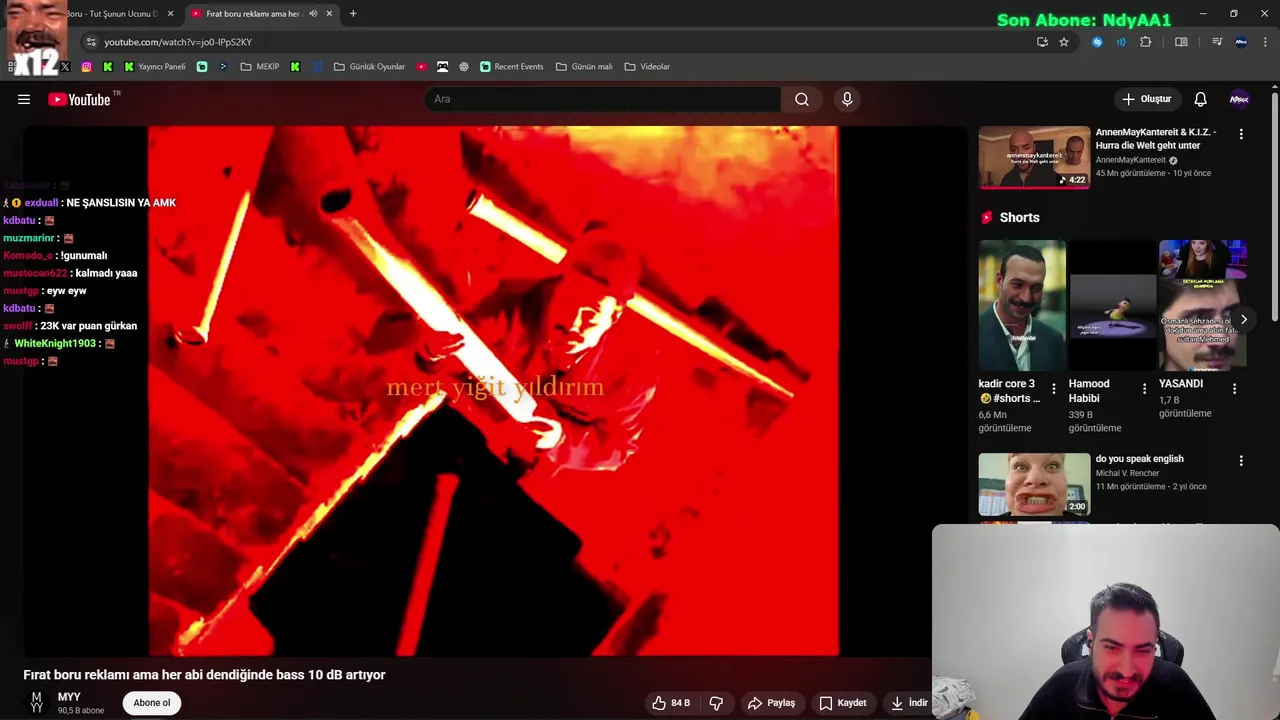Image resolution: width=1280 pixels, height=720 pixels.
Task: Open the ChatGPT bookmark icon
Action: (x=464, y=67)
